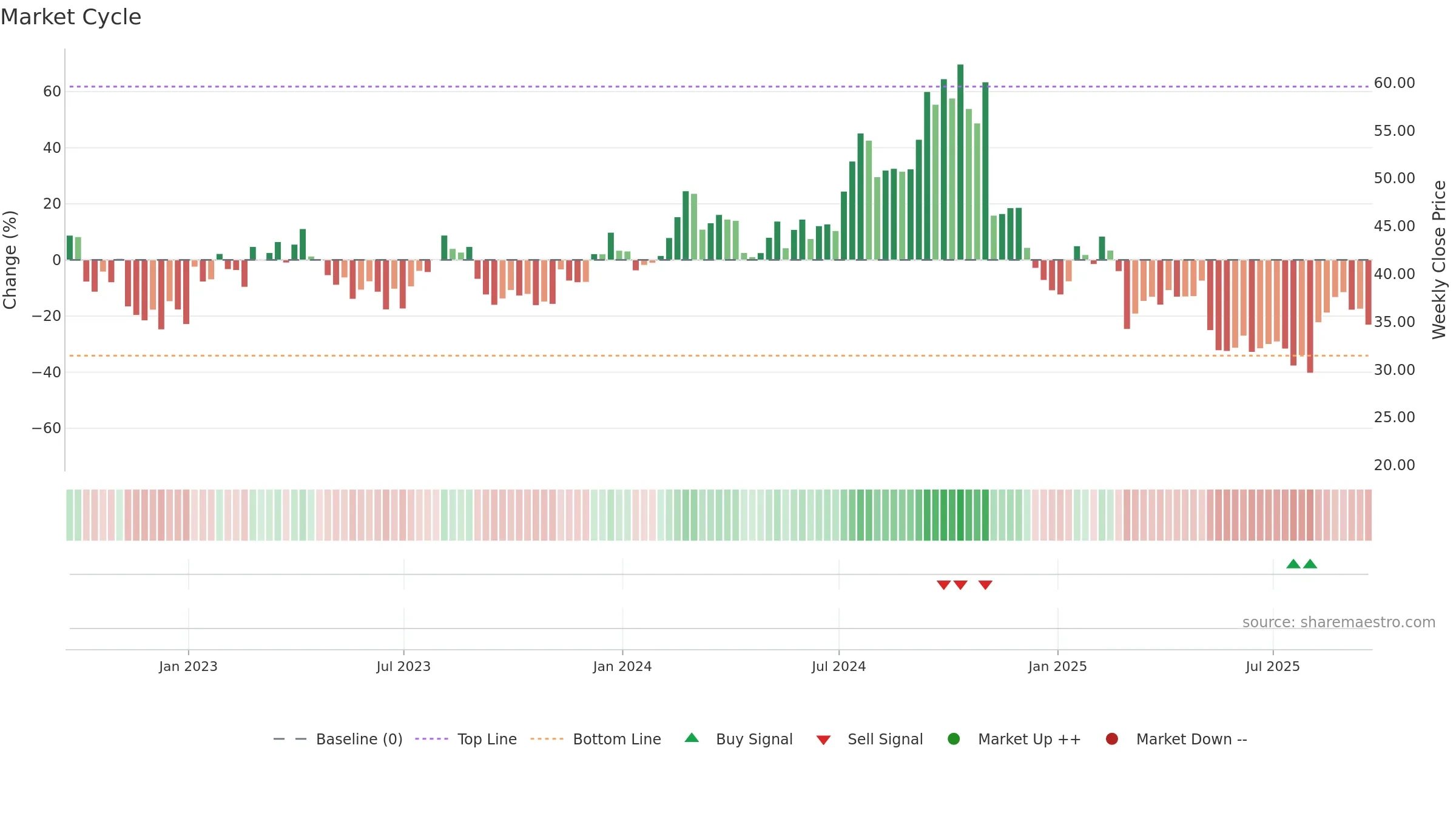Click the tallest green bar above the top line
Viewport: 1456px width, 819px height.
point(960,162)
